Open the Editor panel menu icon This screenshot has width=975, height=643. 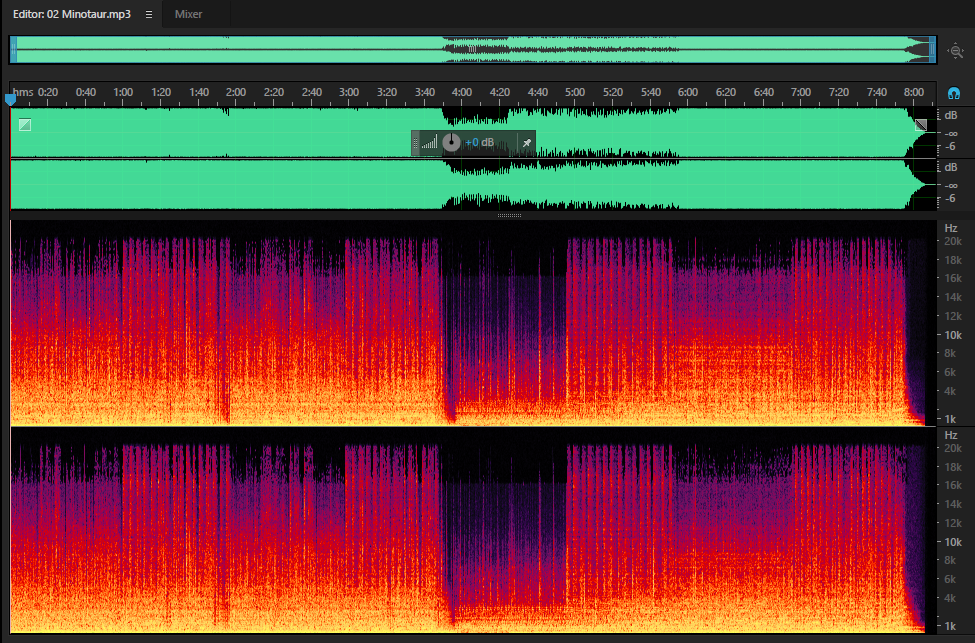(149, 14)
